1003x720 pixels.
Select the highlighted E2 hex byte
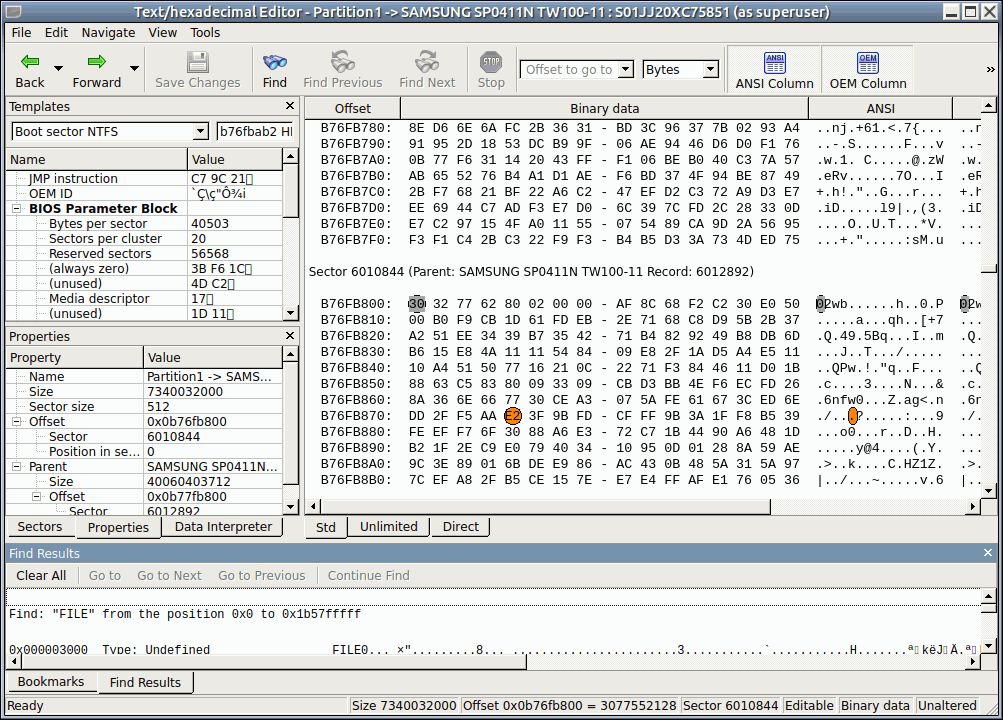pos(513,416)
